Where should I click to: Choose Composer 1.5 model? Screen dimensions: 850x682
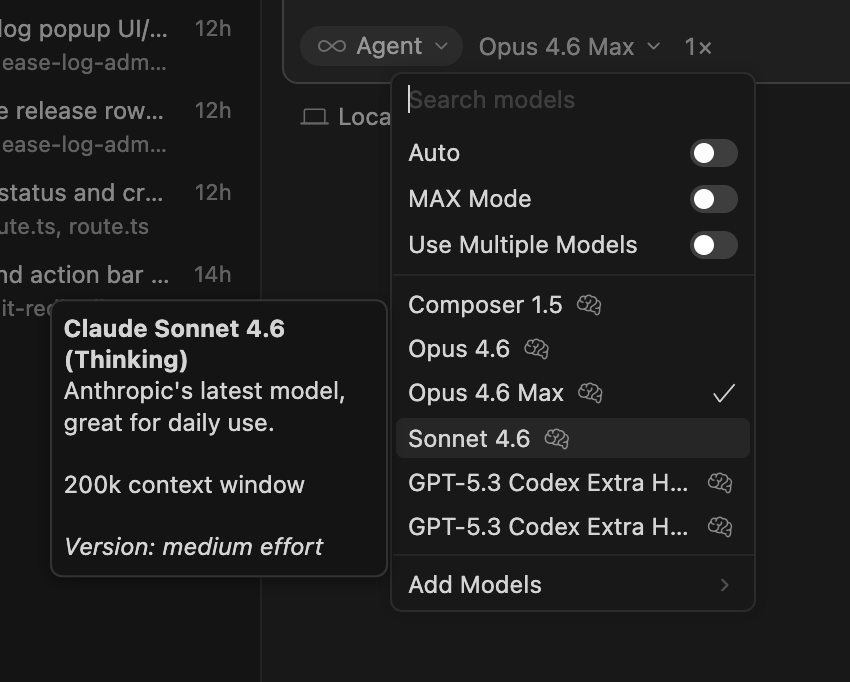485,305
